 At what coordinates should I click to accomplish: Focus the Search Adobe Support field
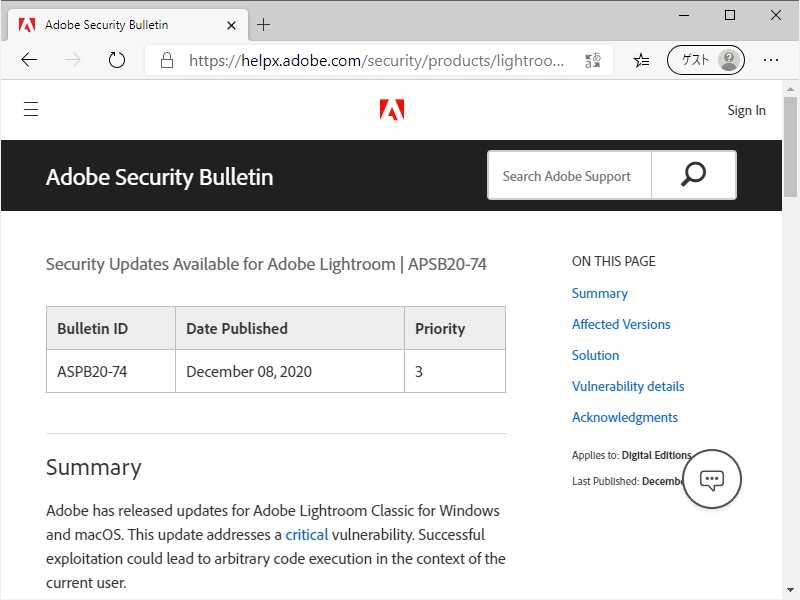pos(568,176)
